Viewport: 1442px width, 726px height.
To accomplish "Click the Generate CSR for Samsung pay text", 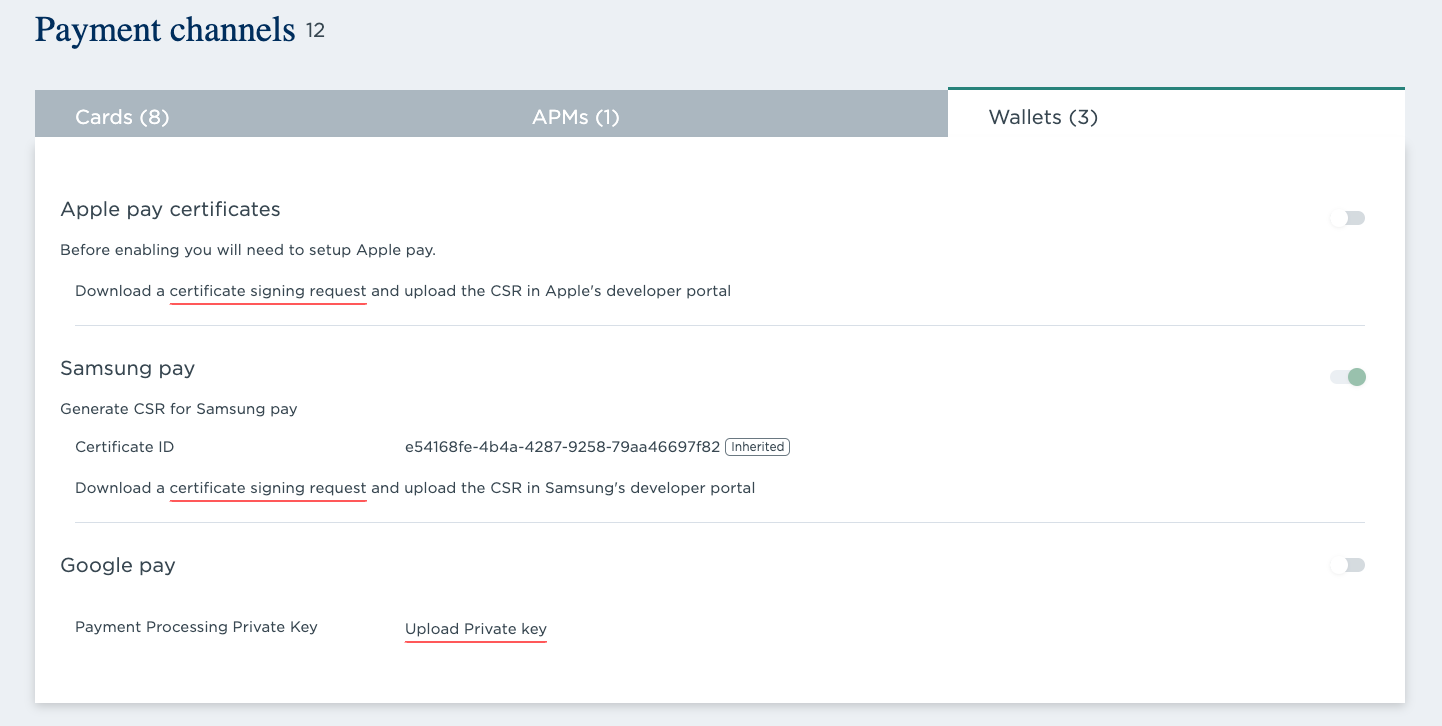I will [179, 409].
